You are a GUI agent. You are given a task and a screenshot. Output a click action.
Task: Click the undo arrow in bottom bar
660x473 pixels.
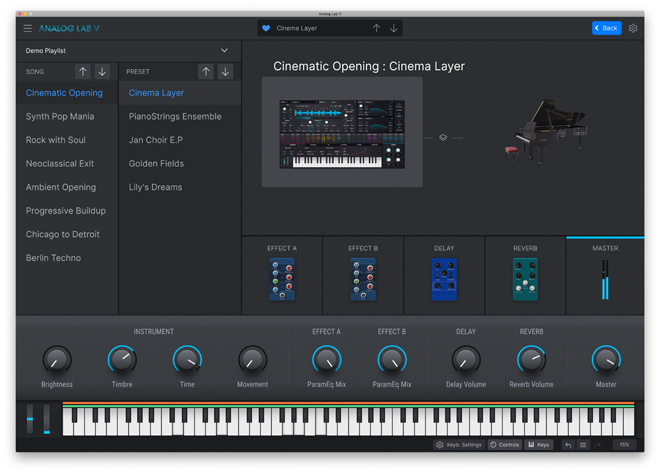coord(568,445)
